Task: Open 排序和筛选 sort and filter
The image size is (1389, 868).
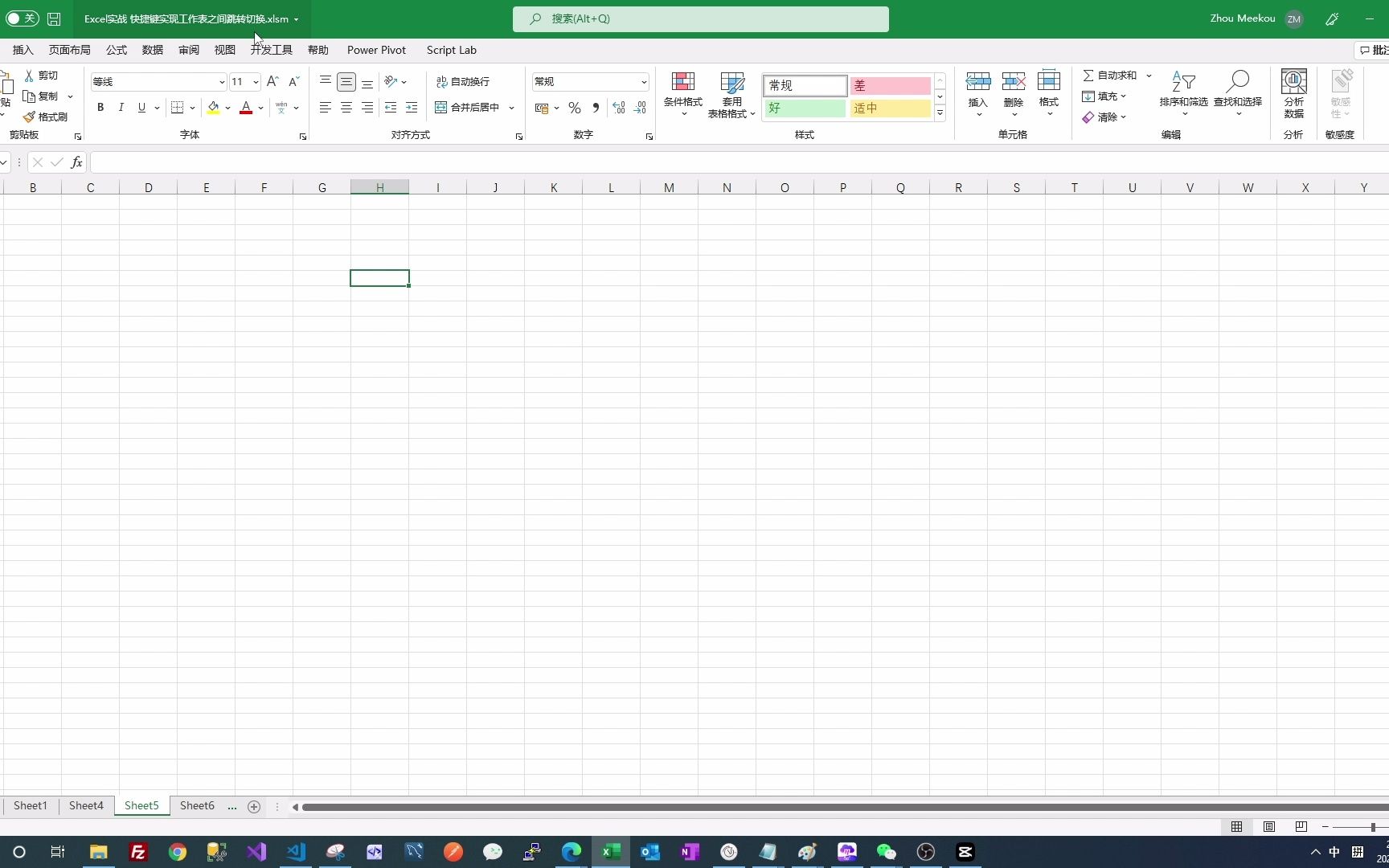Action: 1183,92
